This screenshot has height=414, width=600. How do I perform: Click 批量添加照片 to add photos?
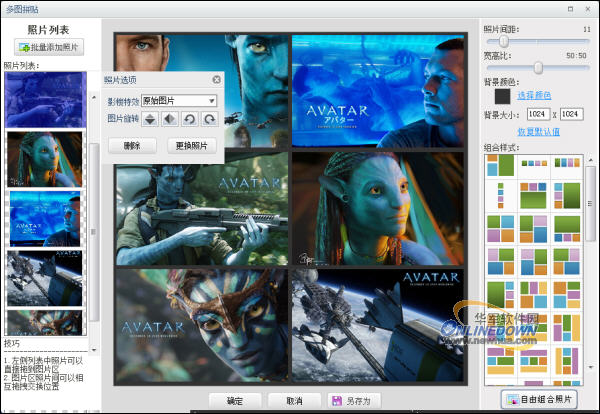point(50,47)
